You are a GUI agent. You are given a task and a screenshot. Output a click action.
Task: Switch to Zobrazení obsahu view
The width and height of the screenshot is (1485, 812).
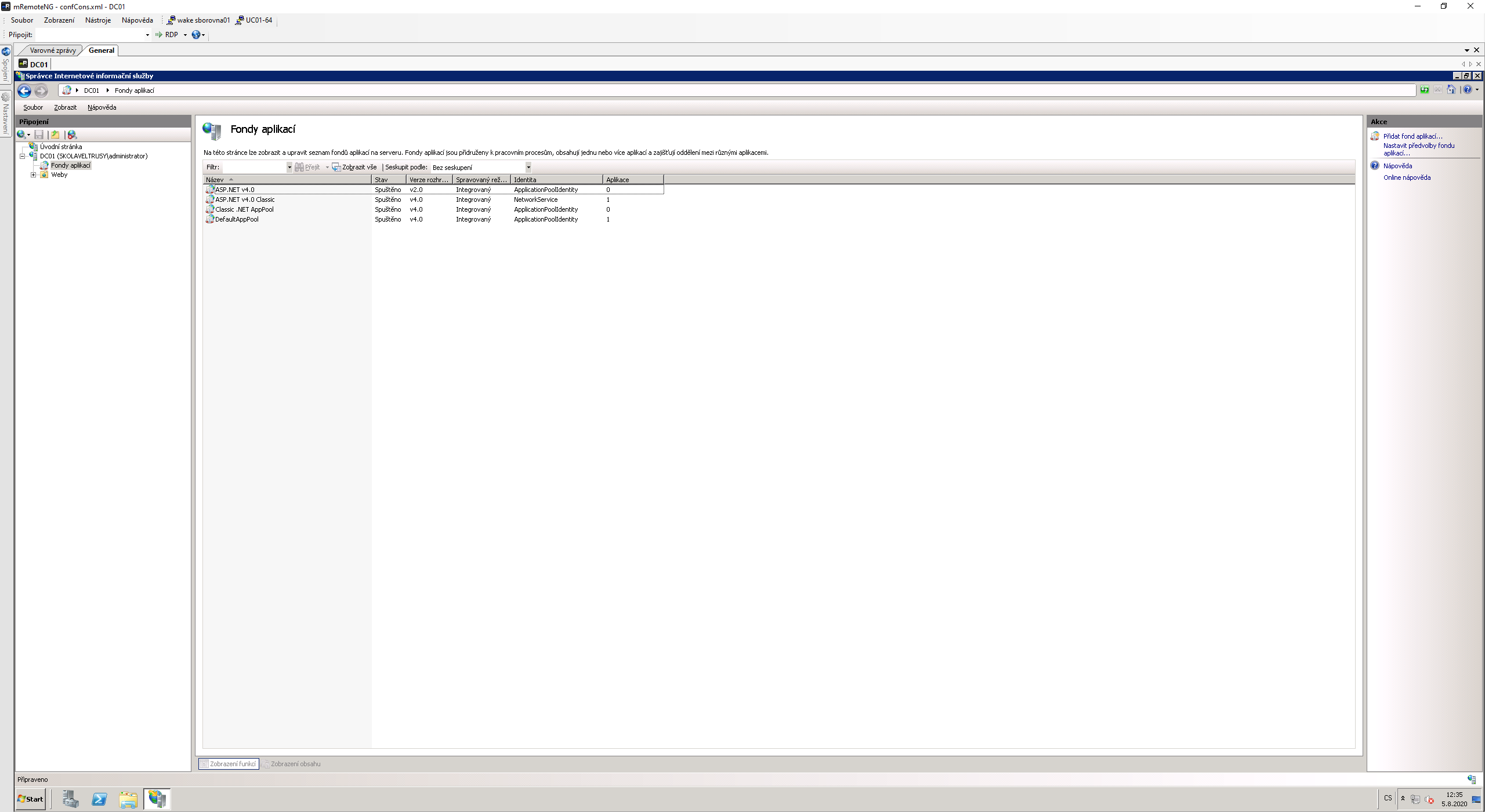click(291, 764)
